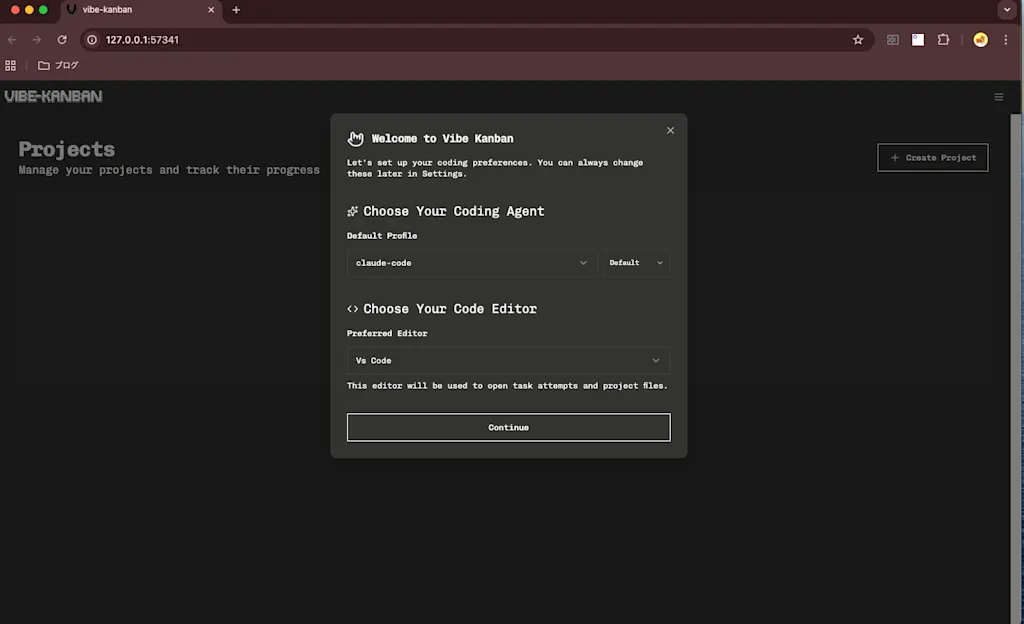Close the Welcome to Vibe Kanban dialog
Screen dimensions: 1024x624
tap(670, 131)
